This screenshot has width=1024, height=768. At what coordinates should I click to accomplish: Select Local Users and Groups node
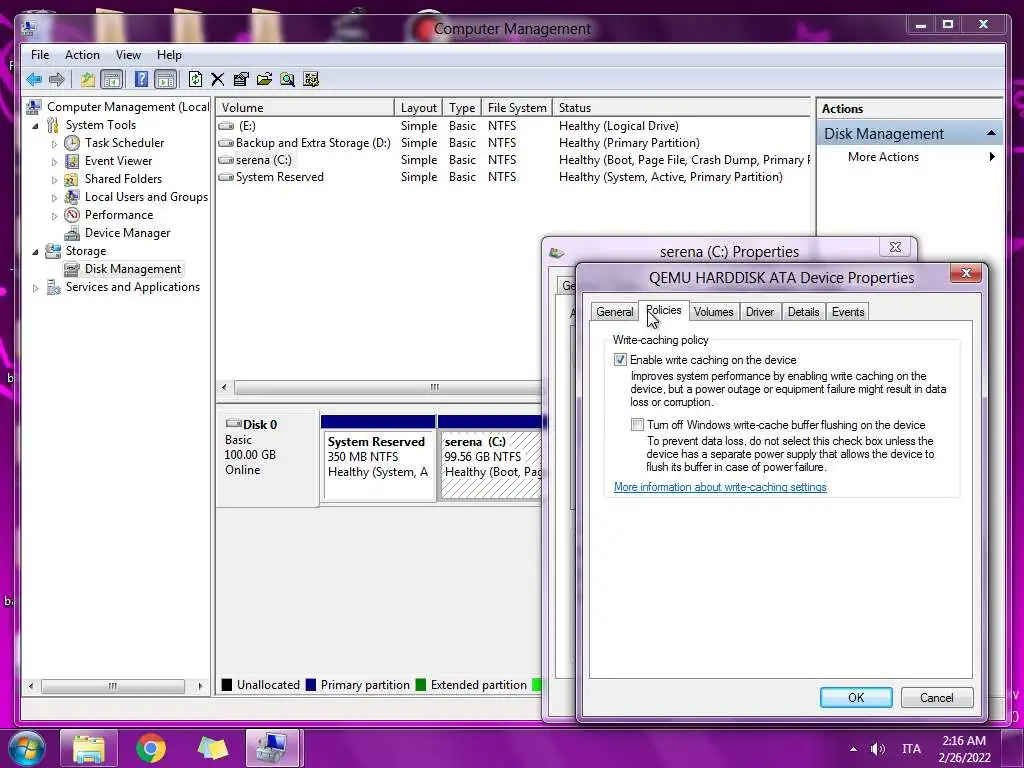coord(146,197)
